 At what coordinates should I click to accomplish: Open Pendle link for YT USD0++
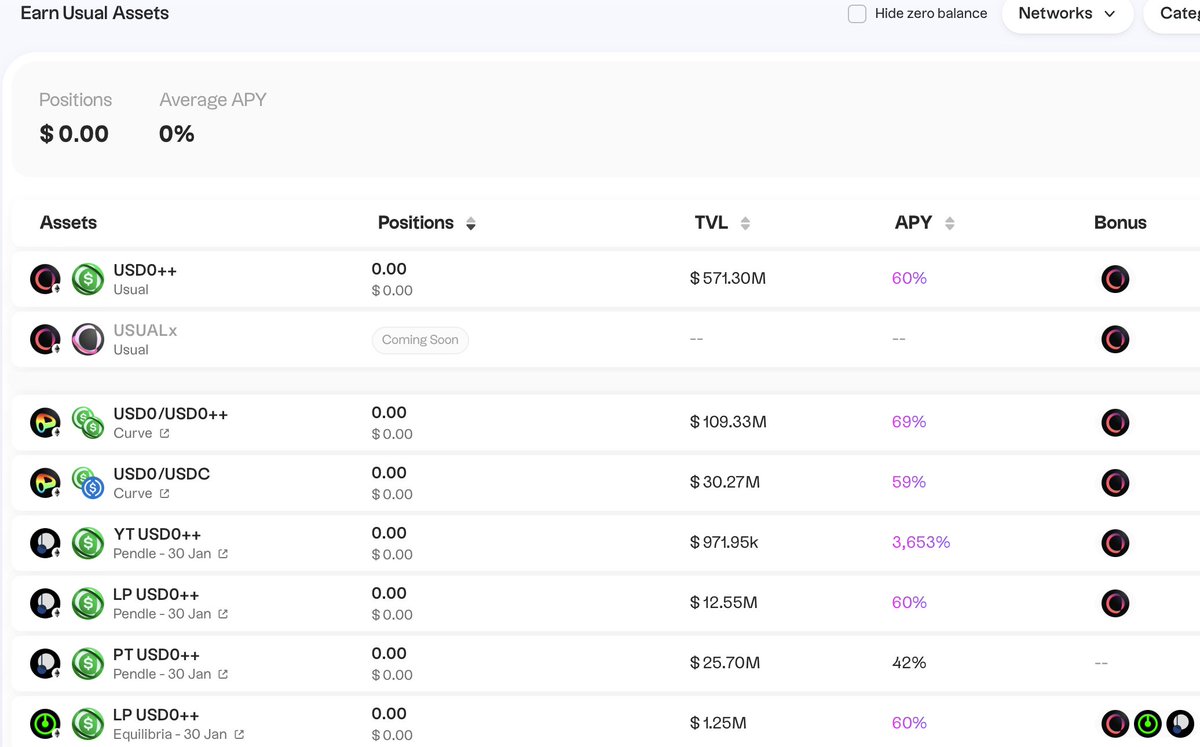click(x=223, y=554)
